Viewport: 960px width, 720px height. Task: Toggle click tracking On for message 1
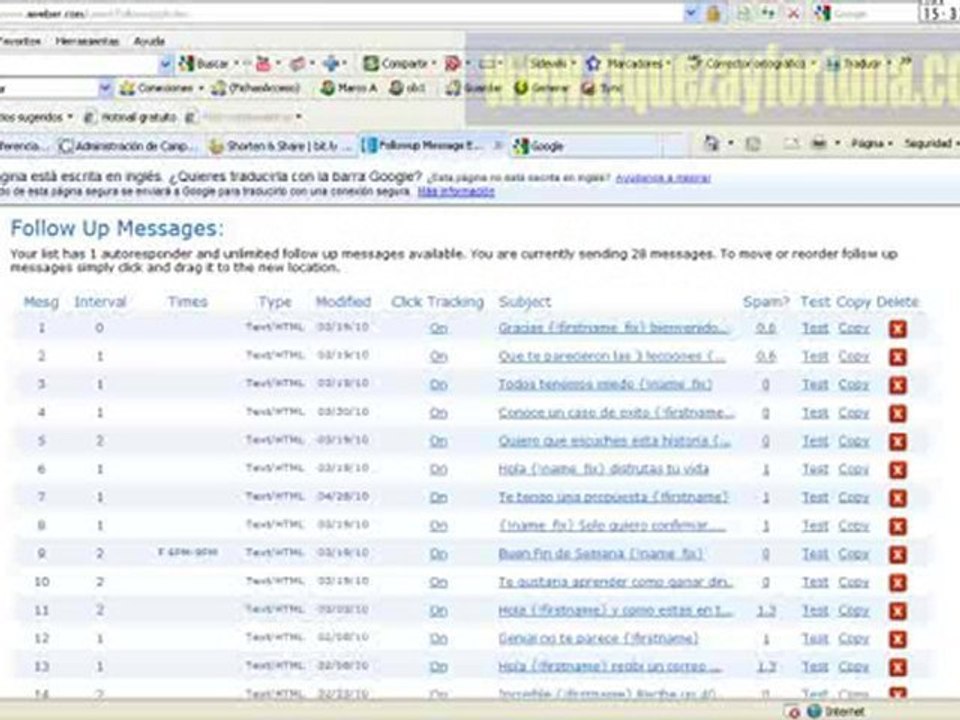click(x=438, y=328)
